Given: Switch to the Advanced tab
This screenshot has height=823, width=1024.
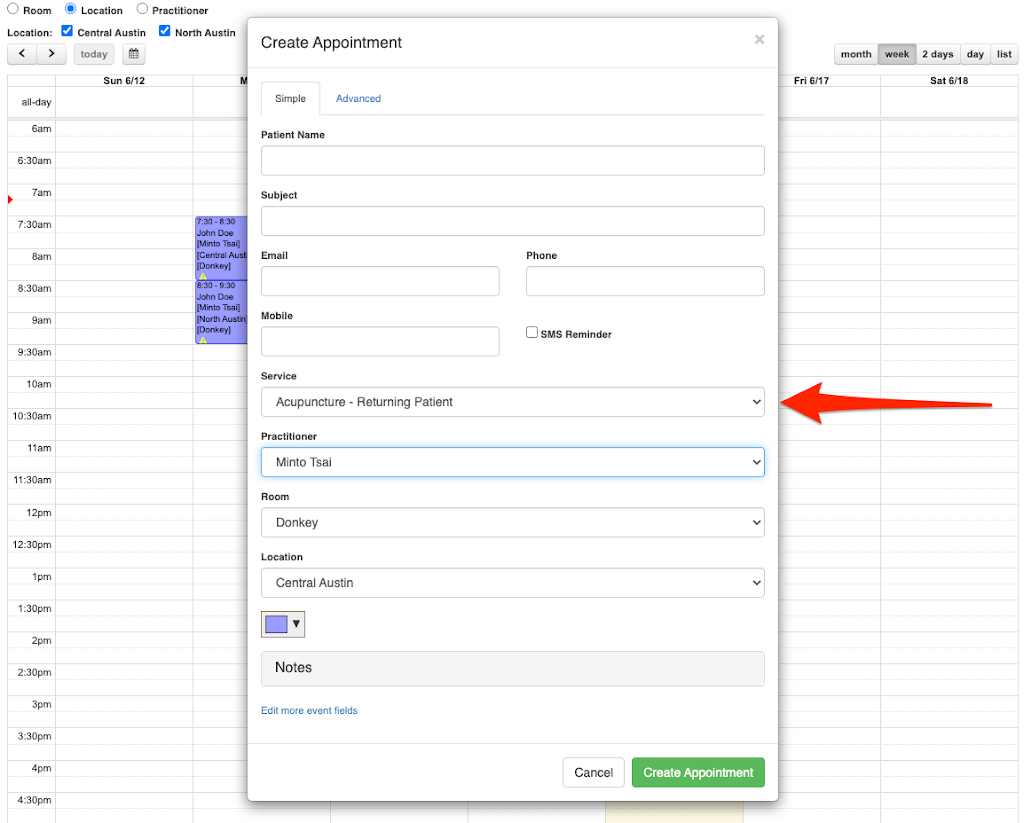Looking at the screenshot, I should [358, 99].
